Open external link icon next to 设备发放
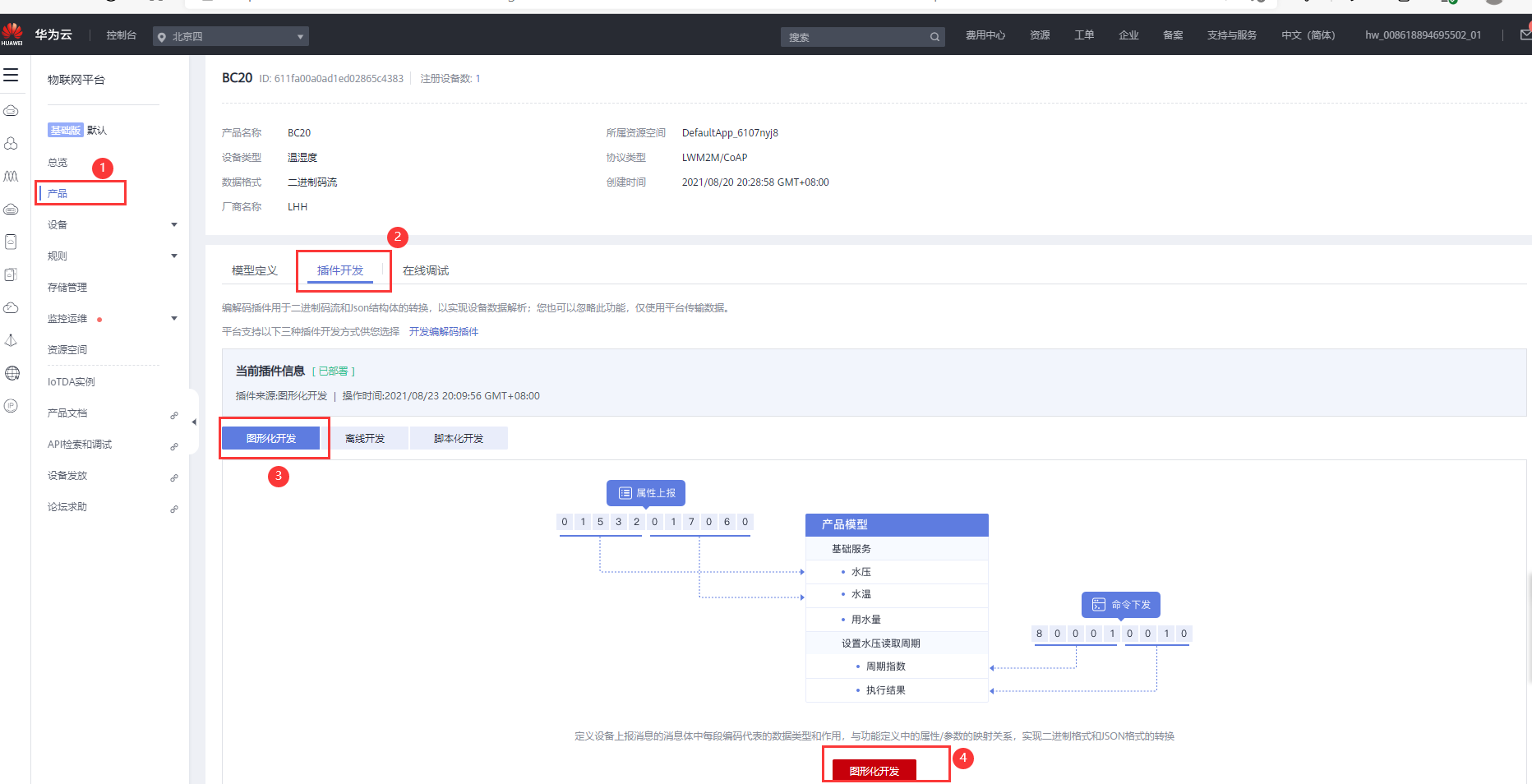The width and height of the screenshot is (1532, 784). (174, 477)
